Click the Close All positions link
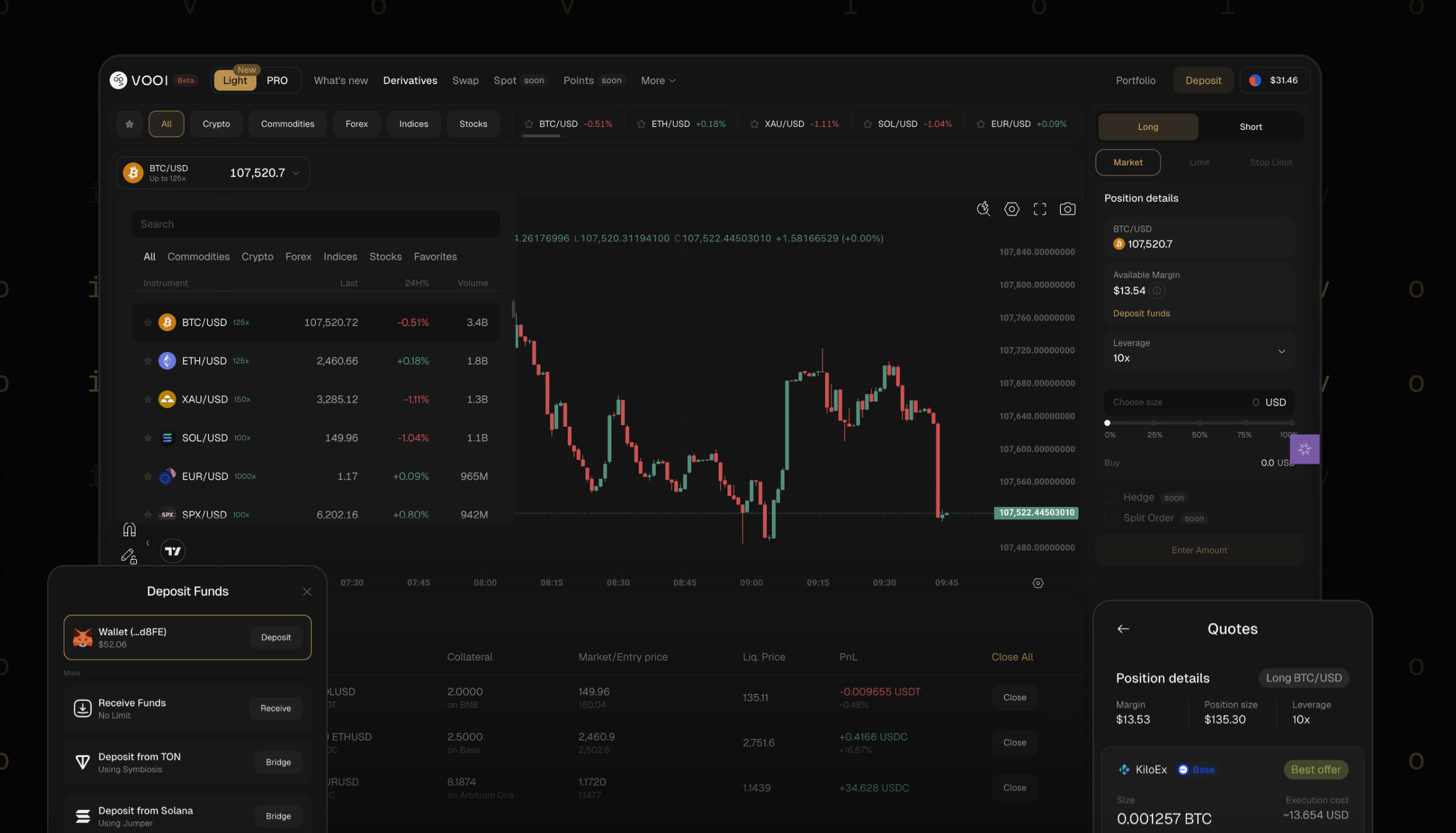Image resolution: width=1456 pixels, height=833 pixels. (1012, 657)
